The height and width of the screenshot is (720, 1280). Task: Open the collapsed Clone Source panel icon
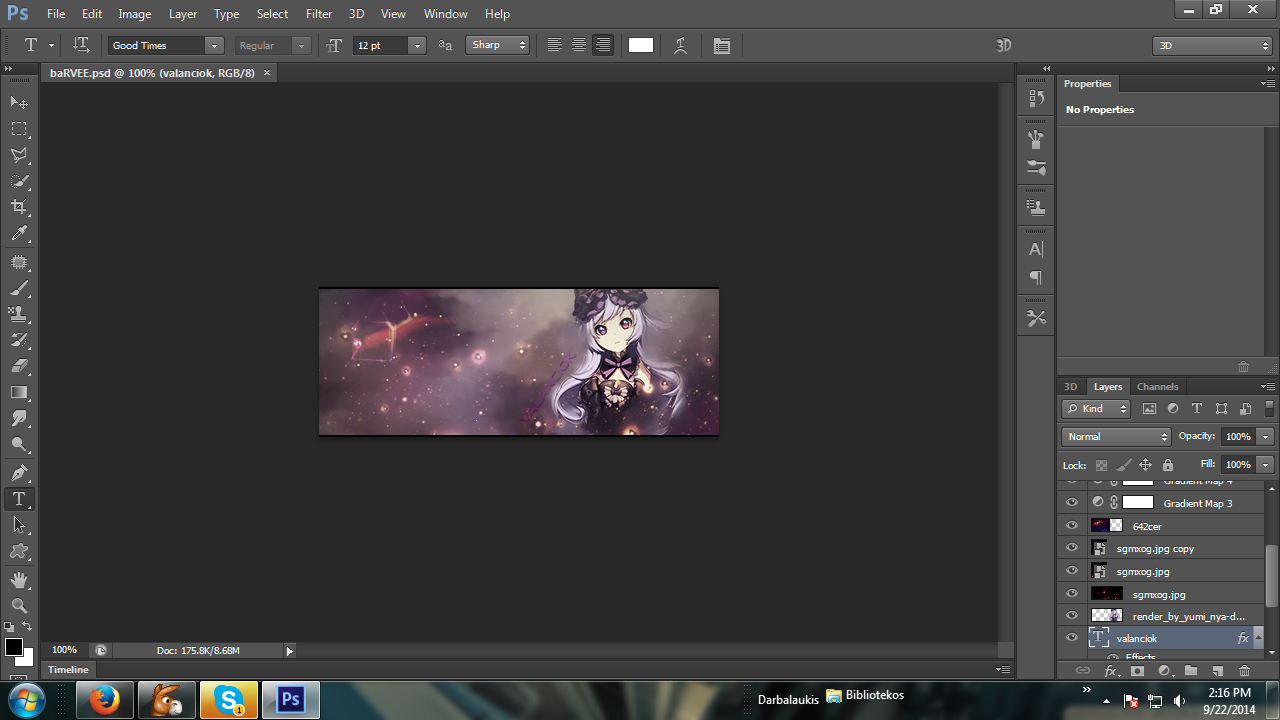click(1036, 208)
